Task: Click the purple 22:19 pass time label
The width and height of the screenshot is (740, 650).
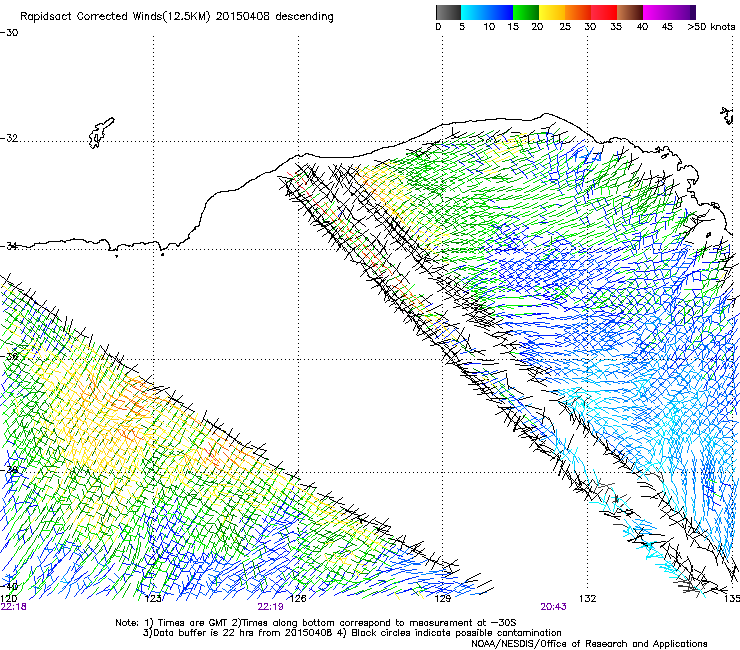Action: [270, 607]
